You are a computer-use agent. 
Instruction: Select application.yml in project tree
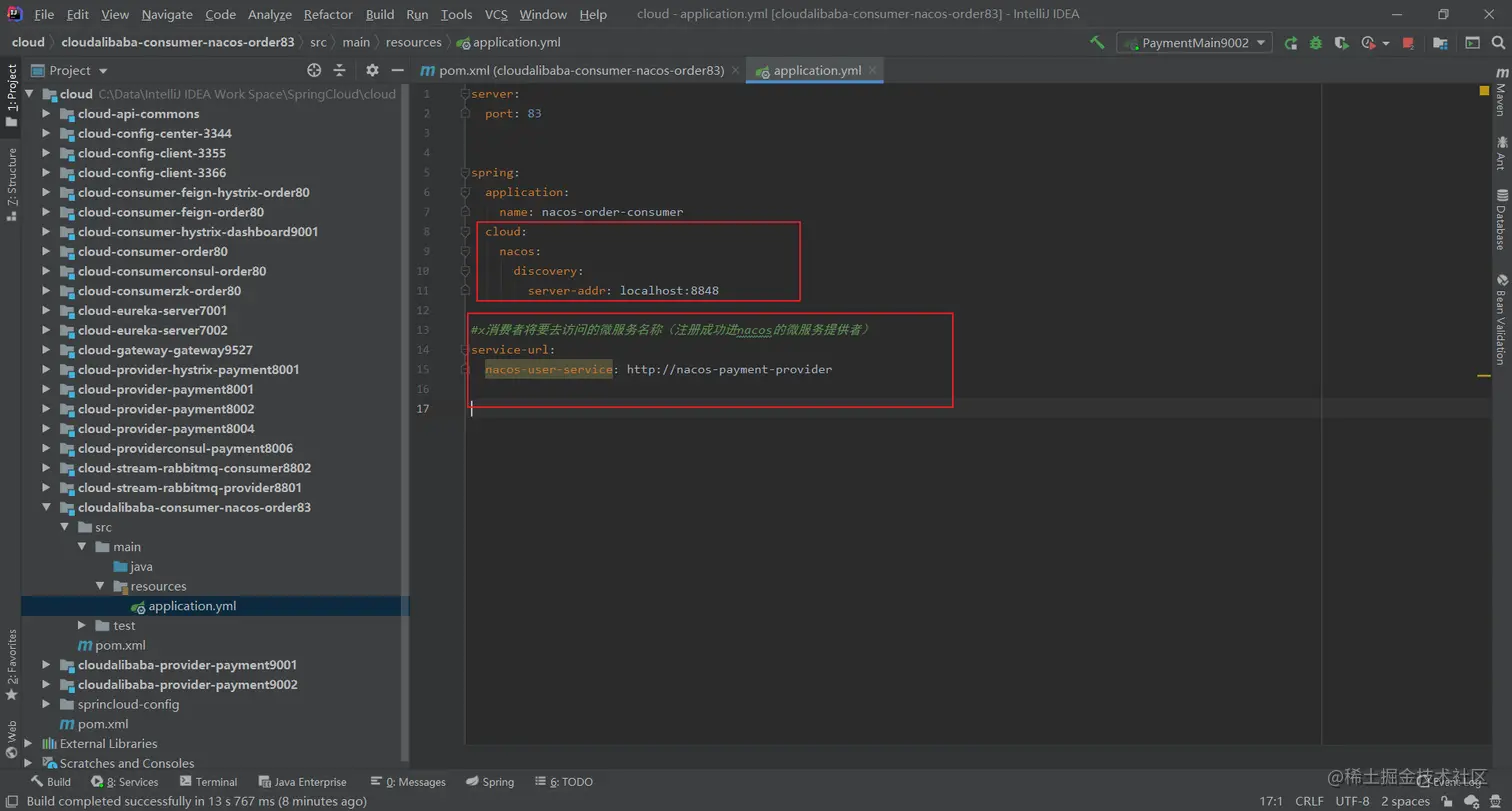[x=192, y=606]
